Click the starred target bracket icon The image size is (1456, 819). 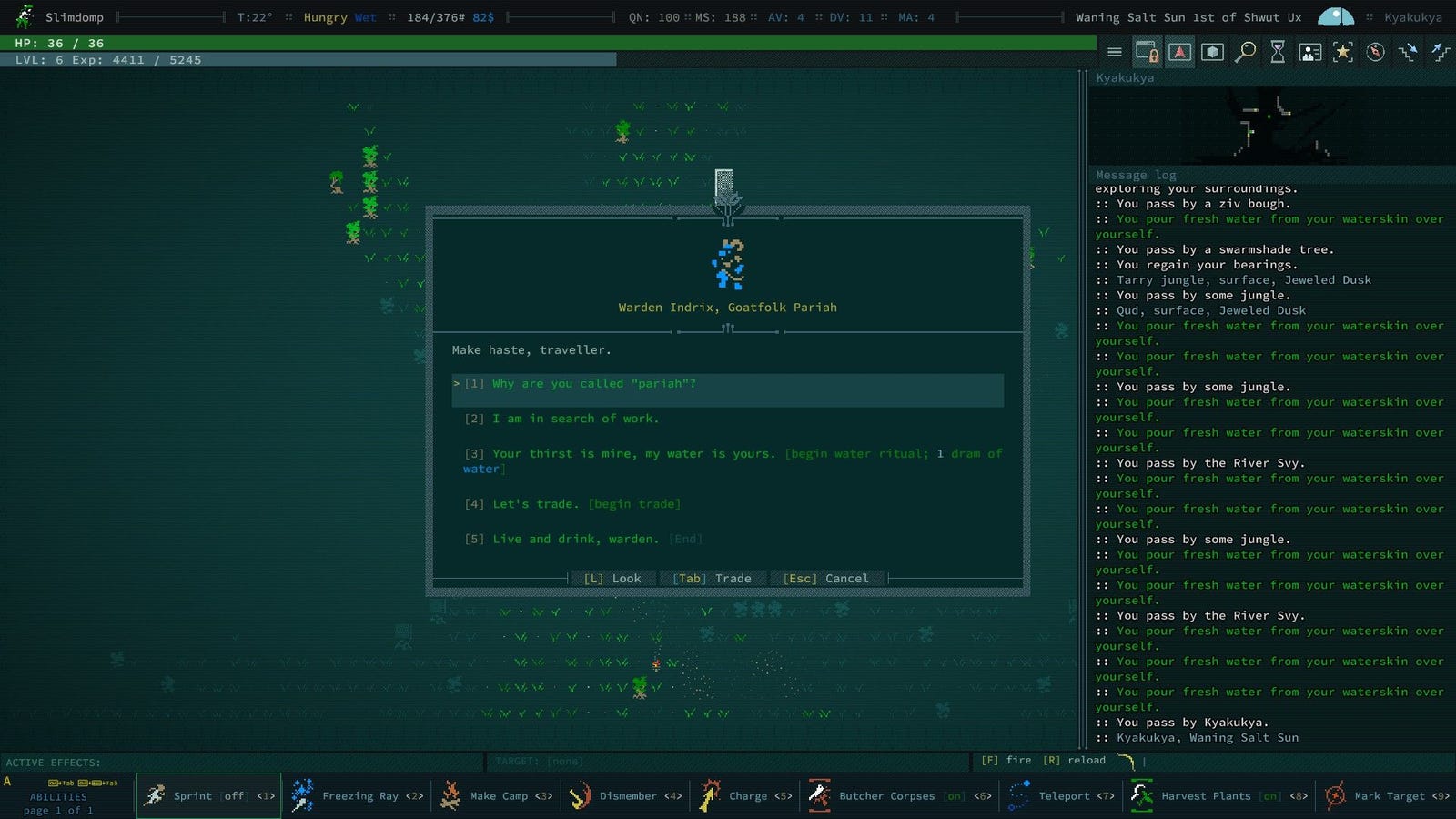pyautogui.click(x=1343, y=52)
